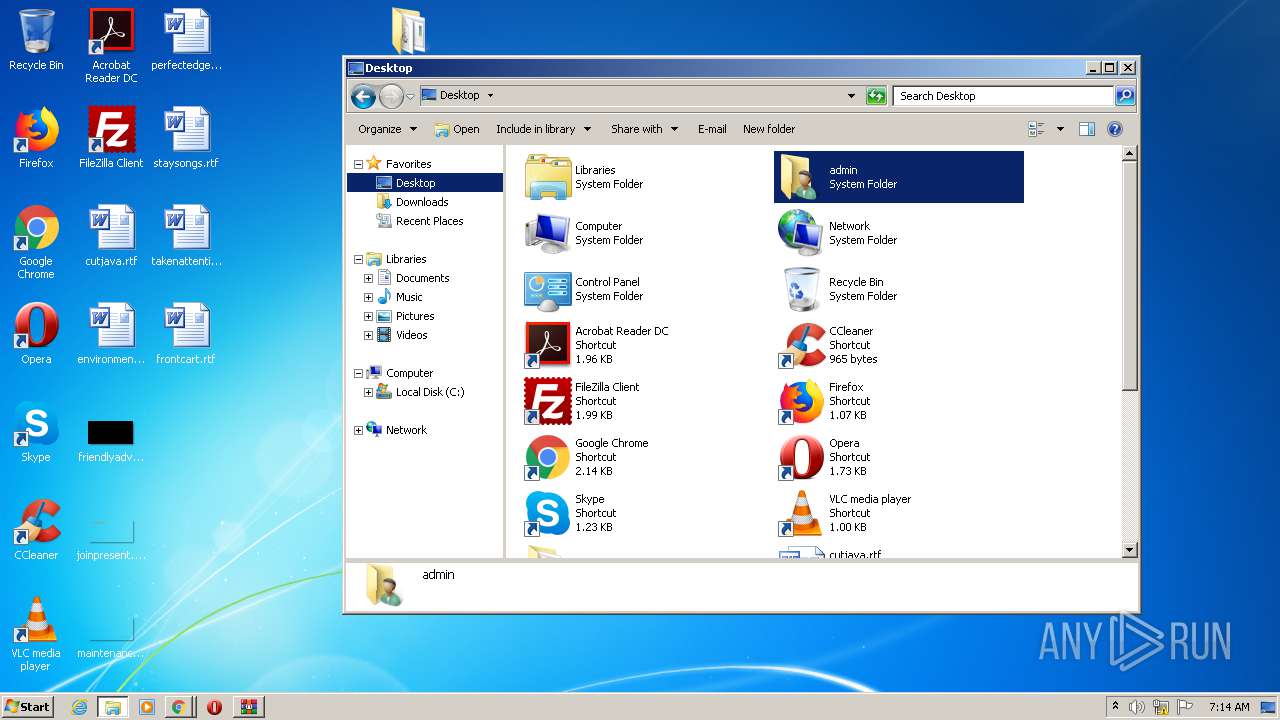Click the file list scroll up arrow
The width and height of the screenshot is (1280, 720).
(x=1130, y=154)
